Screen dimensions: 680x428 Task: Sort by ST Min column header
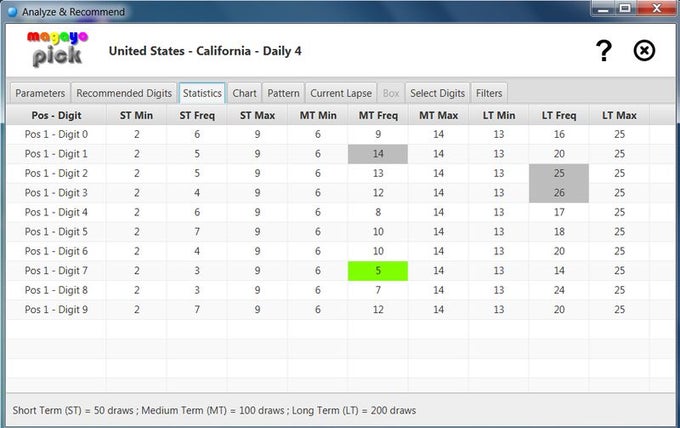coord(136,115)
